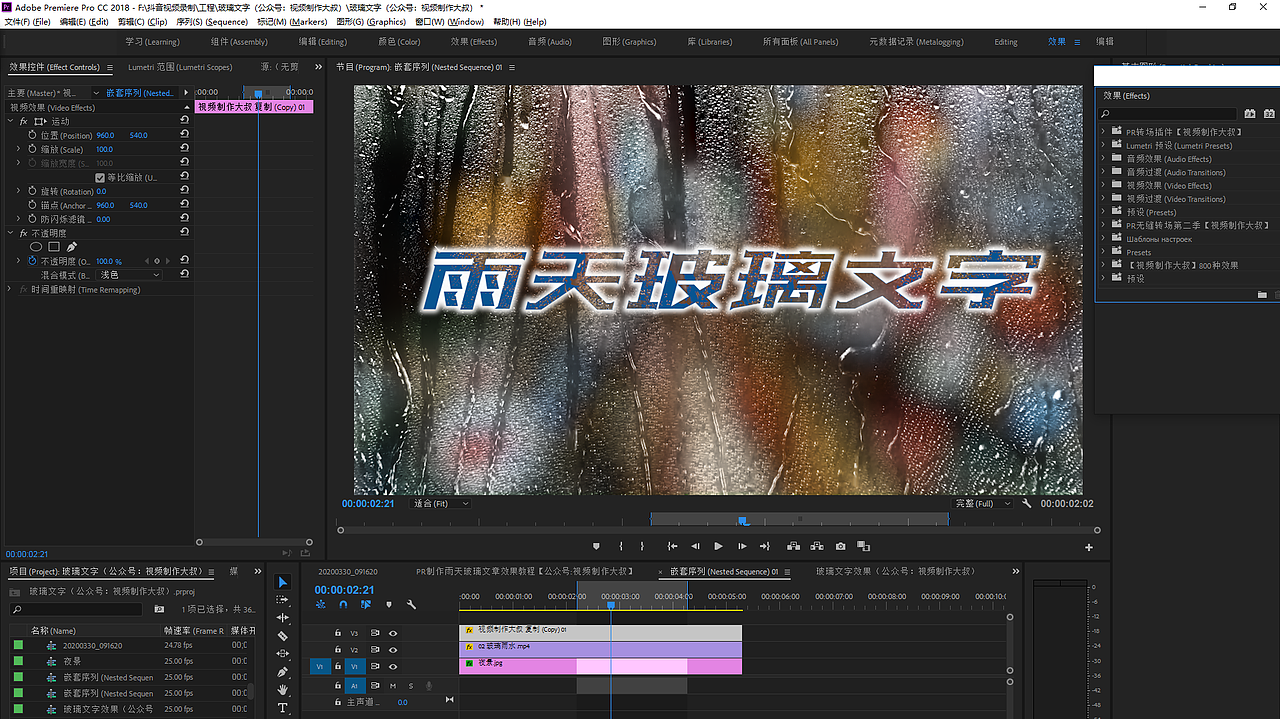Open the Fit zoom level dropdown

pos(440,504)
